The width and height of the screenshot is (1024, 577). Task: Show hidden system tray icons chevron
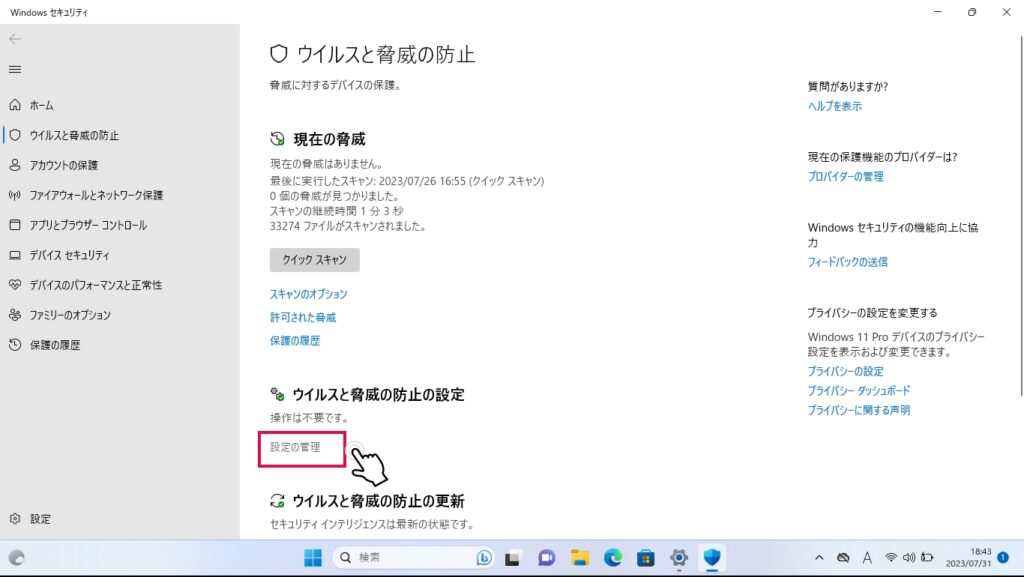click(819, 557)
